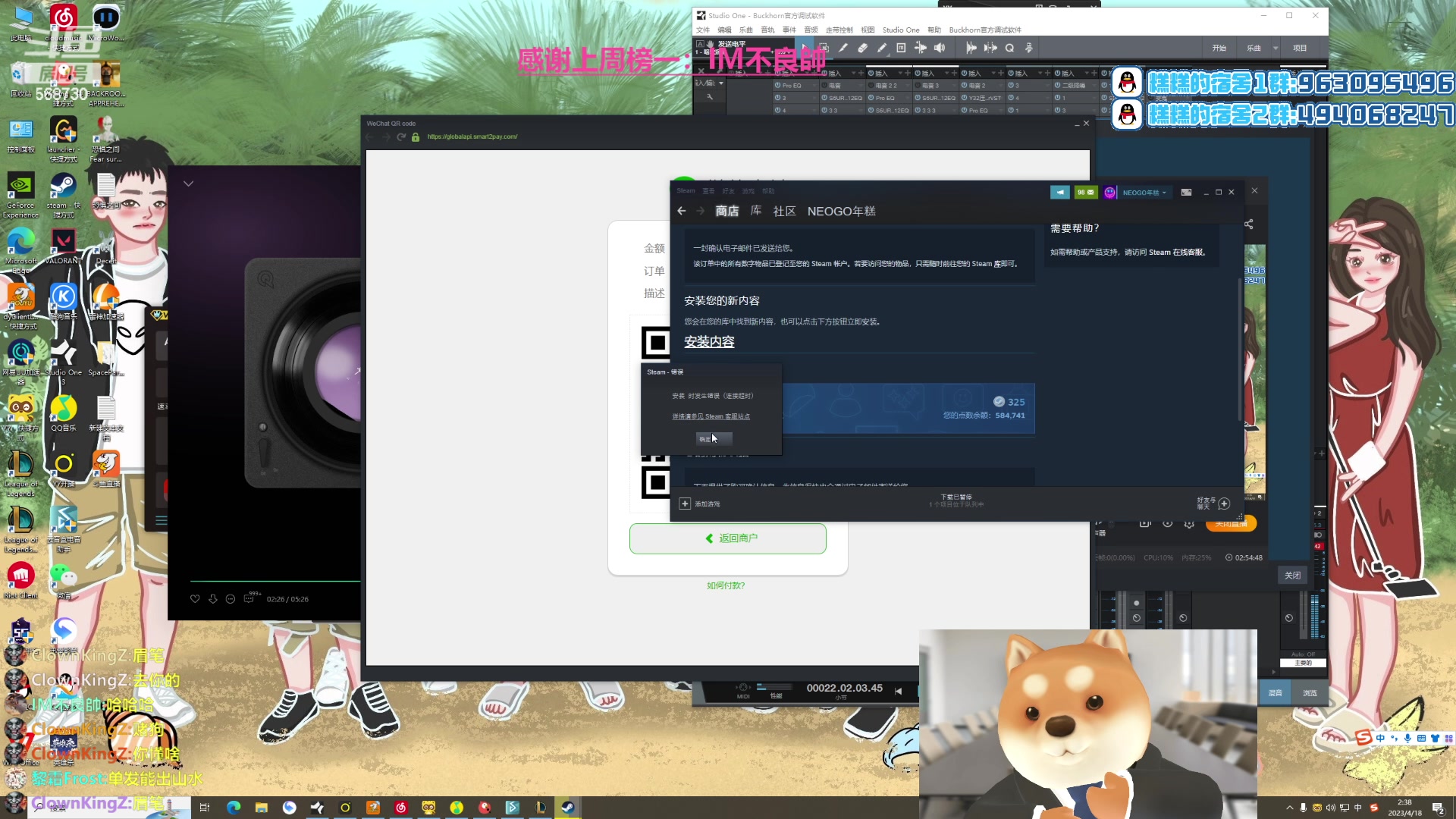Screen dimensions: 1456x819
Task: Click the share icon right of Steam window
Action: pyautogui.click(x=1248, y=224)
